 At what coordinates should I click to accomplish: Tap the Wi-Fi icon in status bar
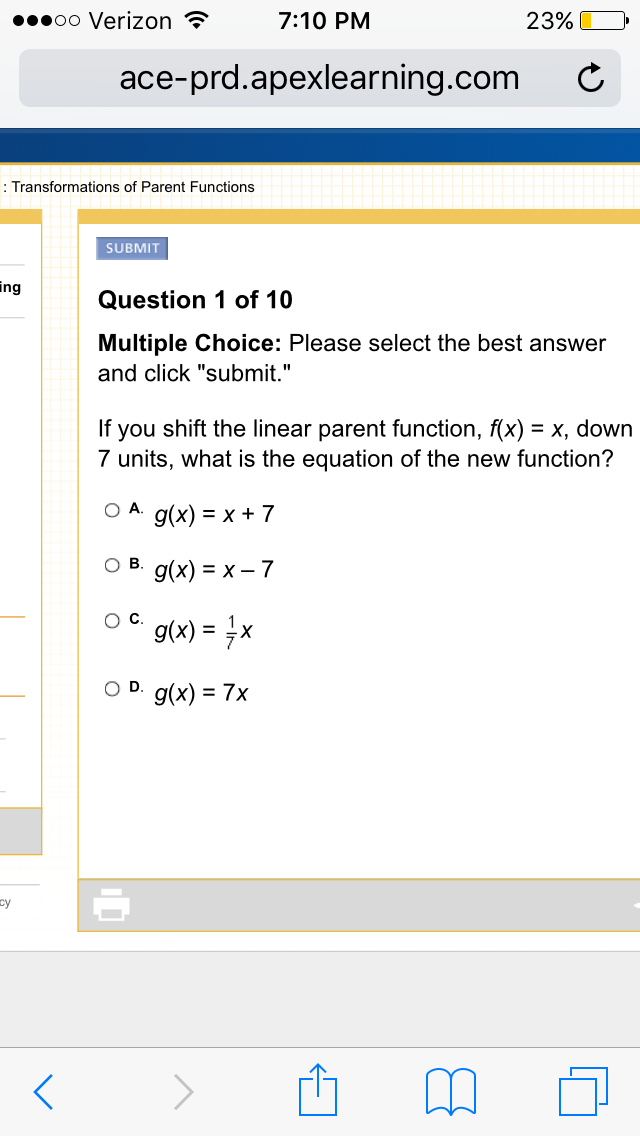pyautogui.click(x=194, y=21)
